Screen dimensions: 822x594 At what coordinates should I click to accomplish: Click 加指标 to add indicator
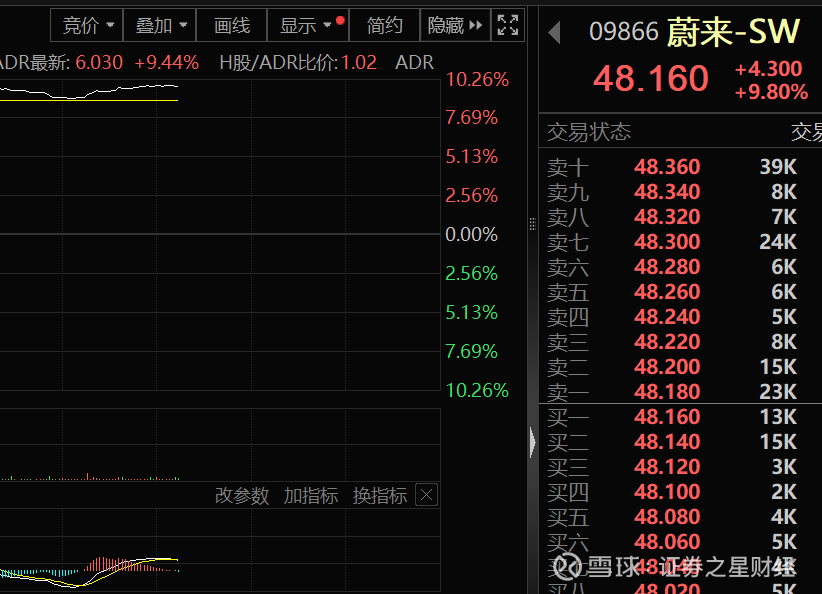point(311,495)
